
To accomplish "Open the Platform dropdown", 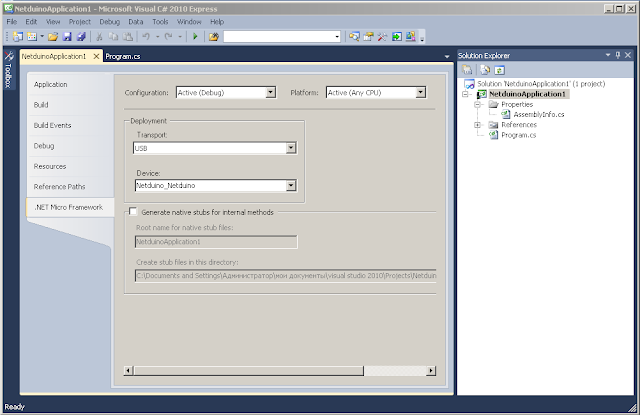I will click(x=420, y=93).
